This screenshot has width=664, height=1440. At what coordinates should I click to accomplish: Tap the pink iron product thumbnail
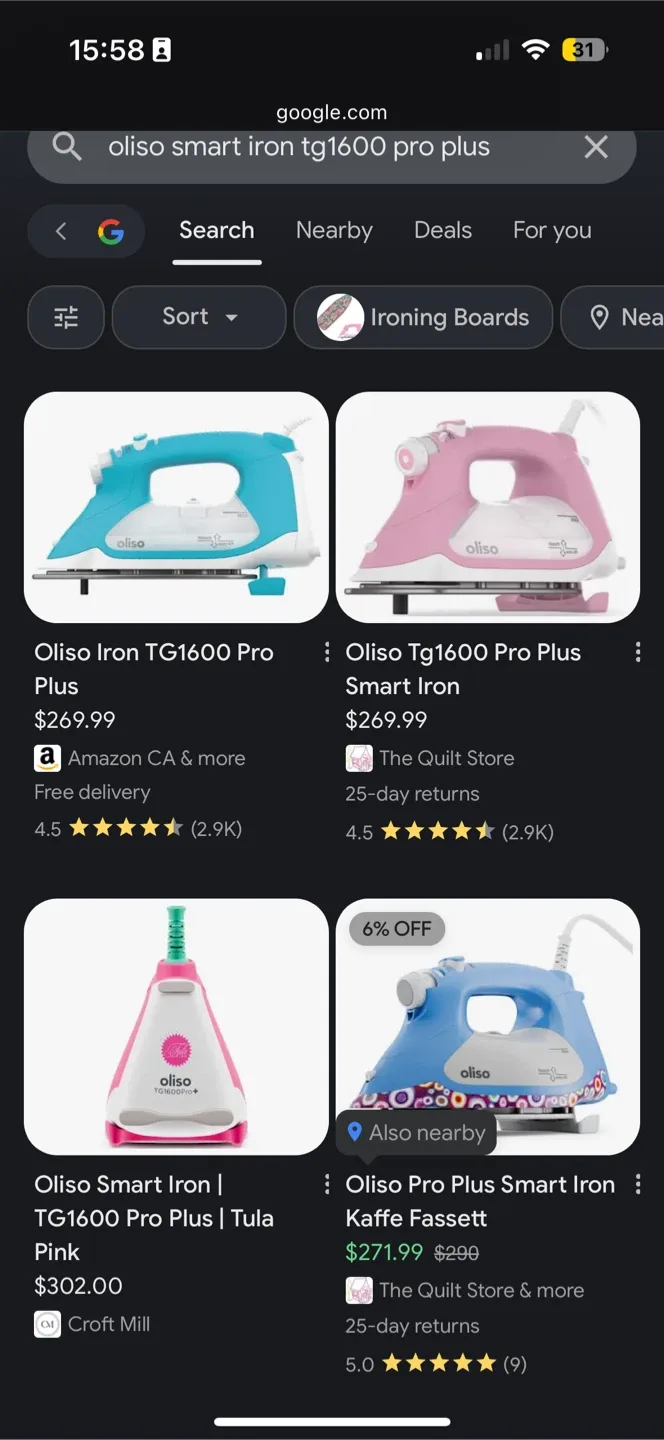coord(487,507)
